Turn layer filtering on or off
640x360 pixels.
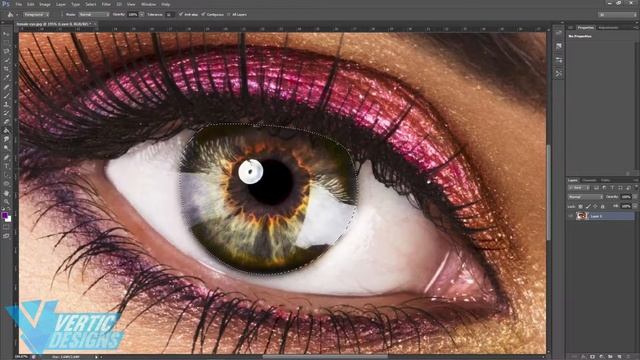pos(636,188)
